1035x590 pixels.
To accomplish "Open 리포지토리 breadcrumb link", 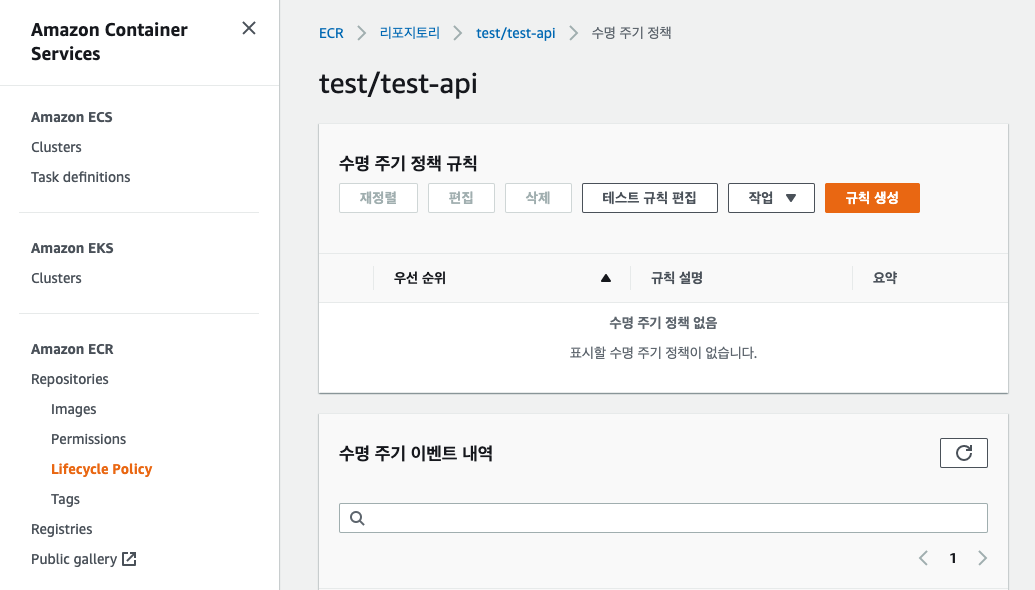I will tap(409, 33).
